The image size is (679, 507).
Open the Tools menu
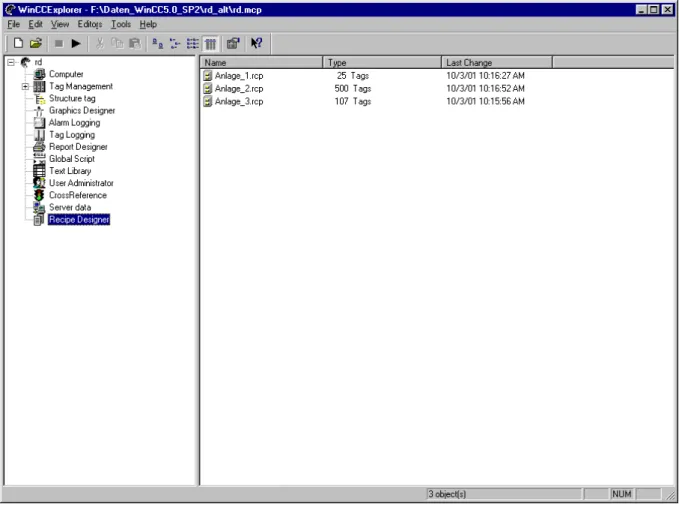point(121,24)
